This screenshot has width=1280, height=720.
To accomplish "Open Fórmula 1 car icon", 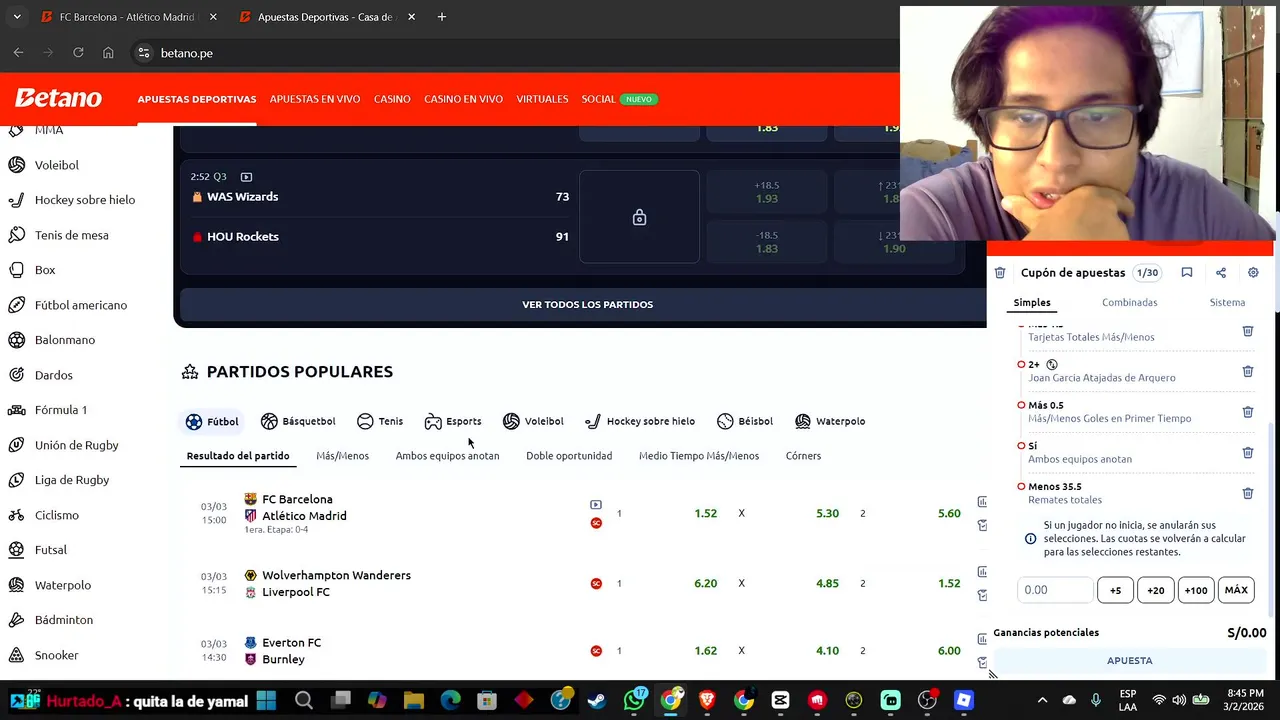I will click(16, 410).
